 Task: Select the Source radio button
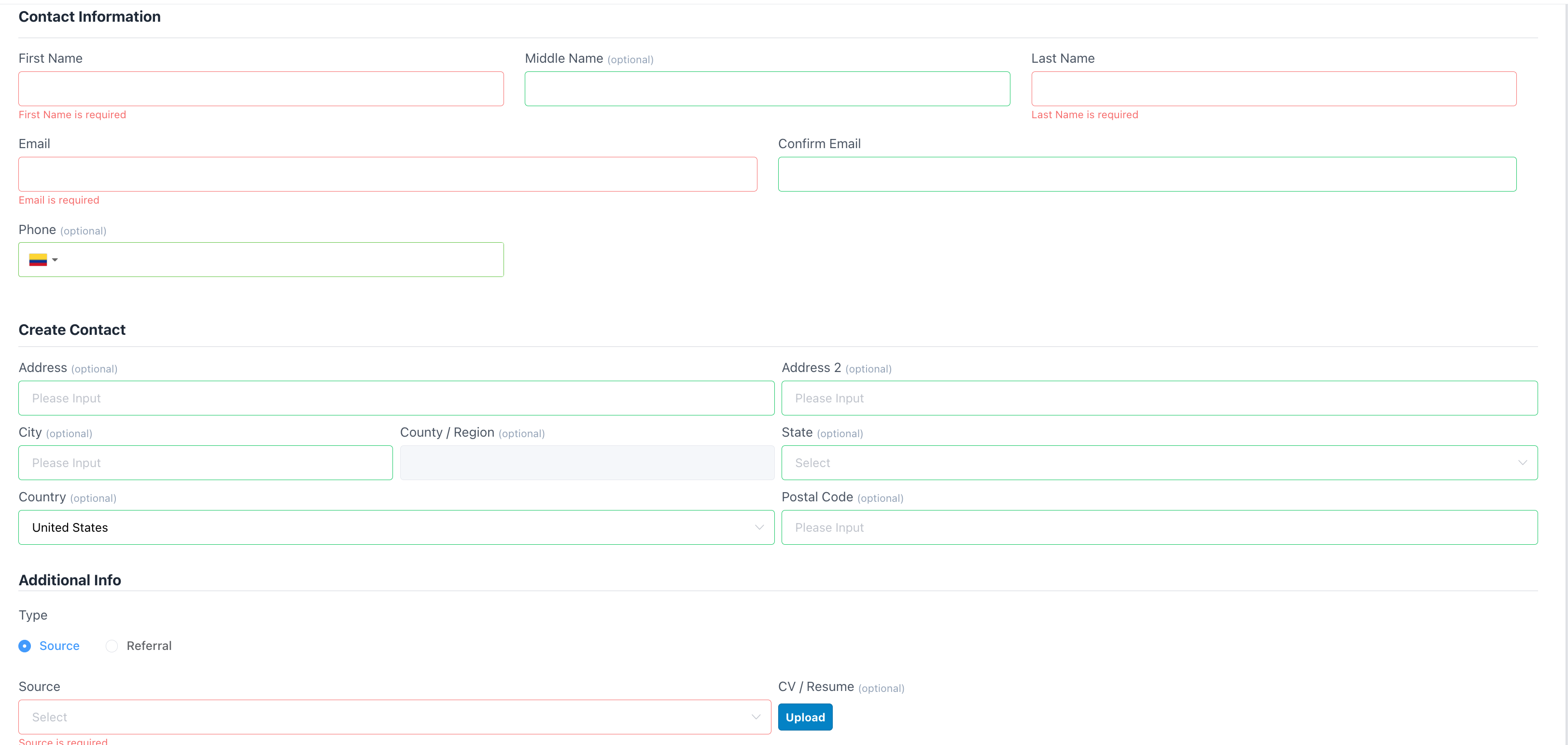(25, 646)
